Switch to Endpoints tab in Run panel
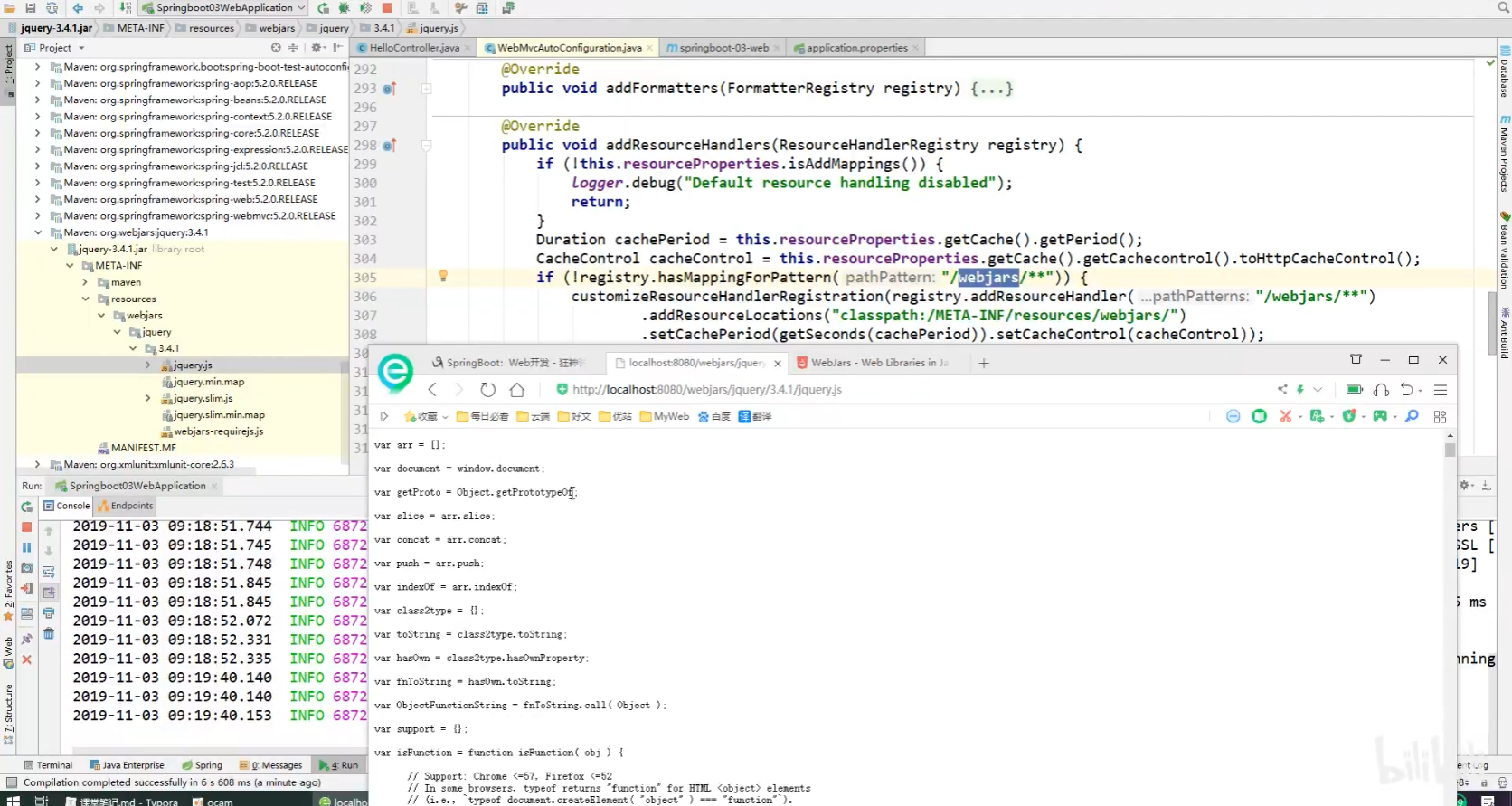 tap(126, 506)
